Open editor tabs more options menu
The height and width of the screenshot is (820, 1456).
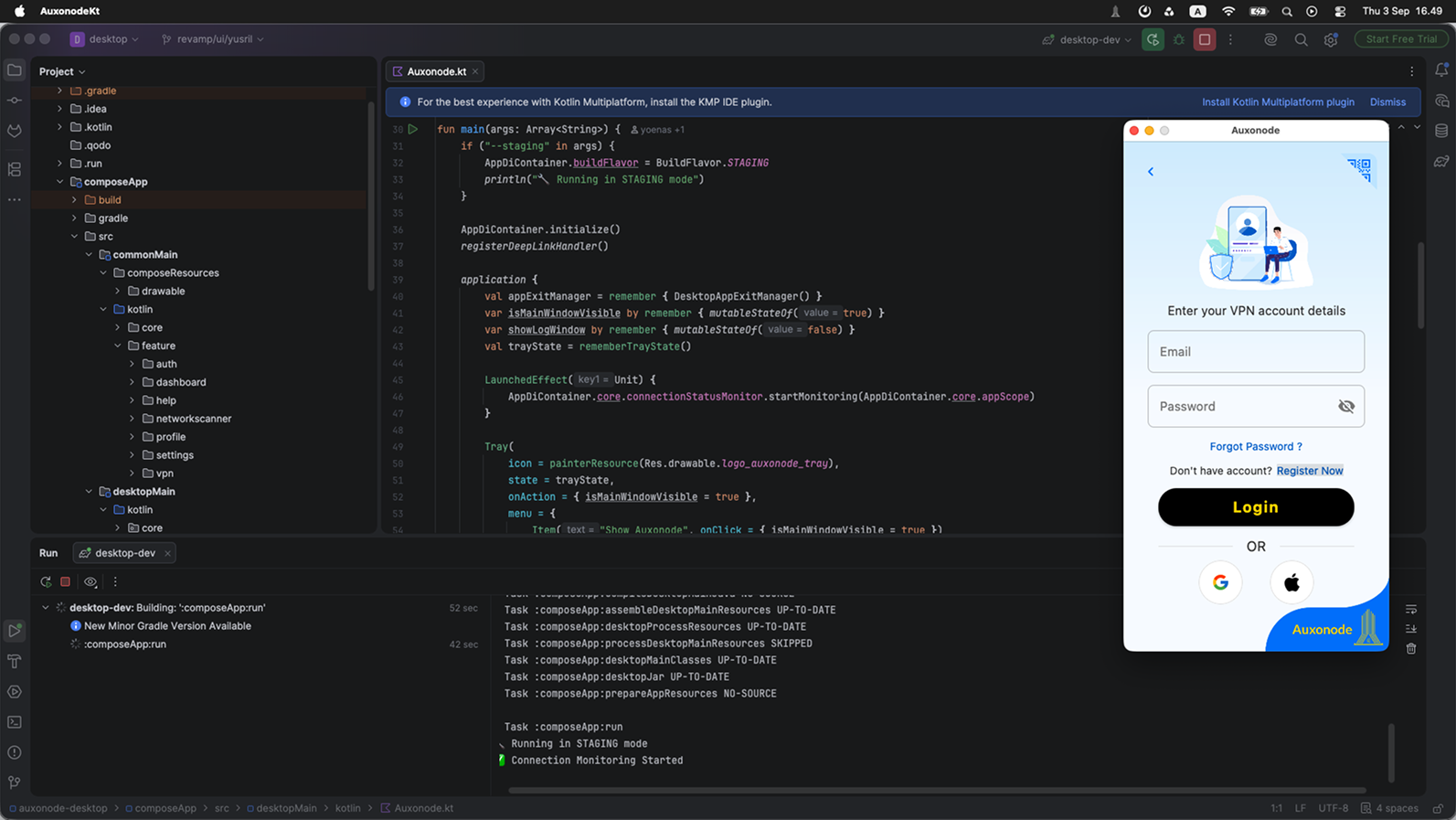point(1411,71)
